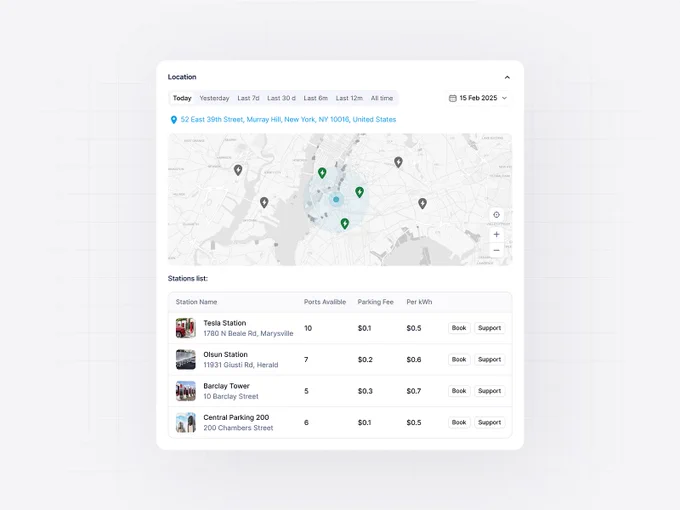Select the gray charging pin near the river
The image size is (680, 510).
point(264,203)
